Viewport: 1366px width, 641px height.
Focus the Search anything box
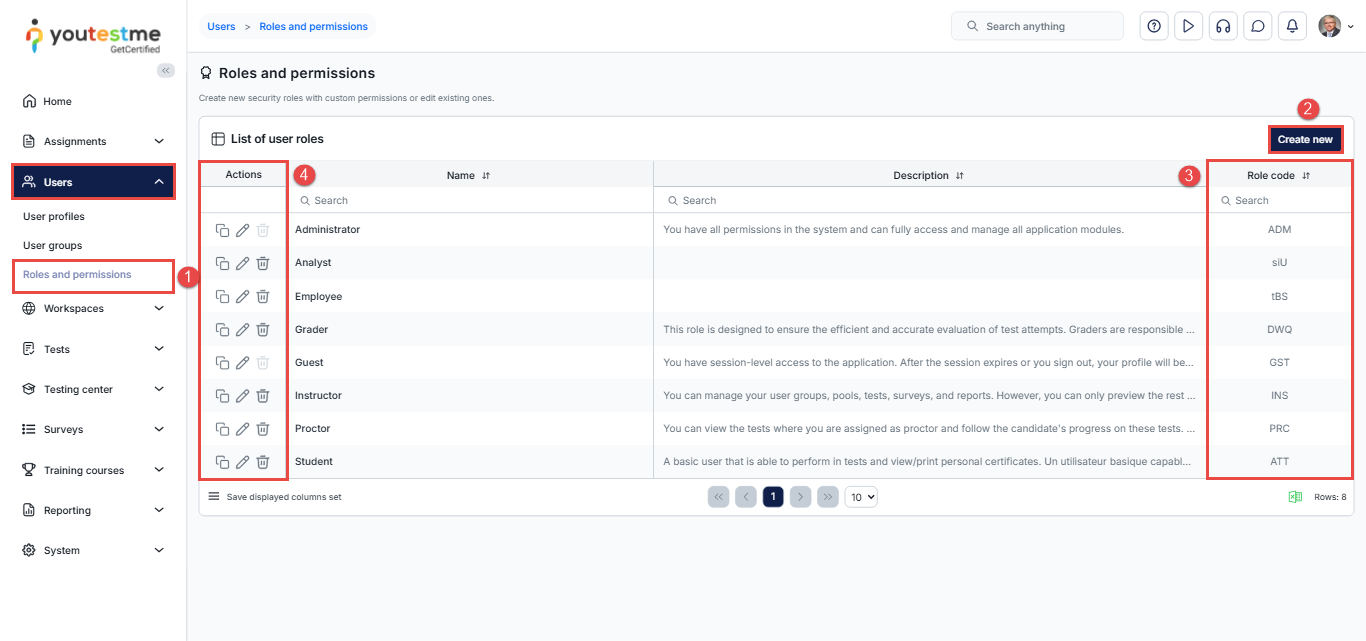point(1038,26)
